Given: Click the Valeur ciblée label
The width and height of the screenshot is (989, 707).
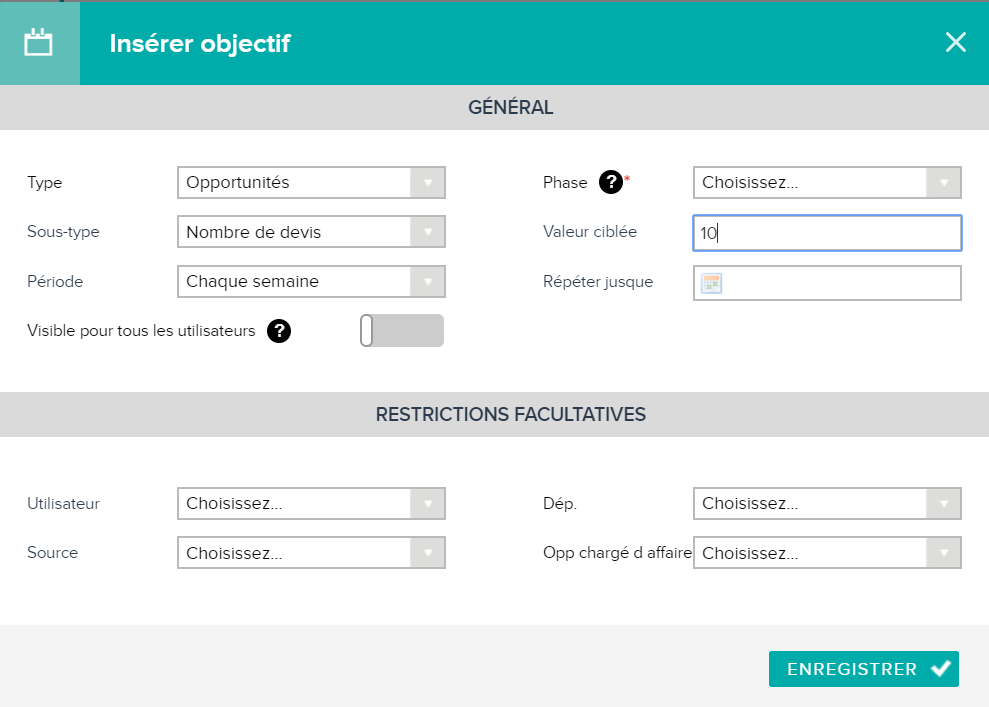Looking at the screenshot, I should tap(590, 231).
